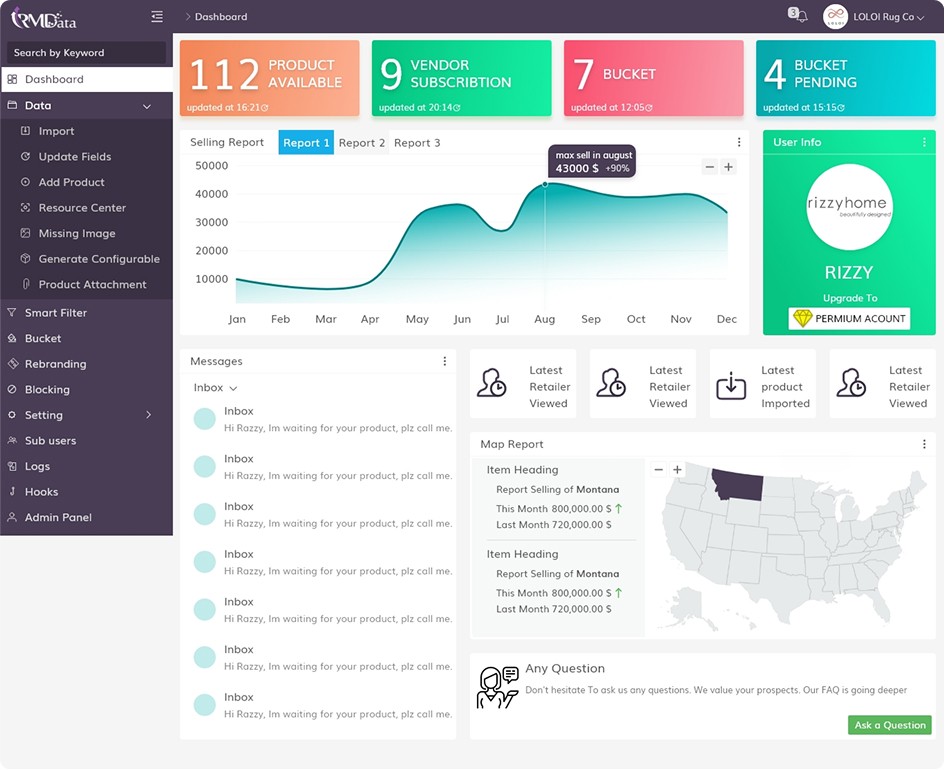Click the Logs sidebar icon
This screenshot has height=770, width=945.
[x=11, y=466]
